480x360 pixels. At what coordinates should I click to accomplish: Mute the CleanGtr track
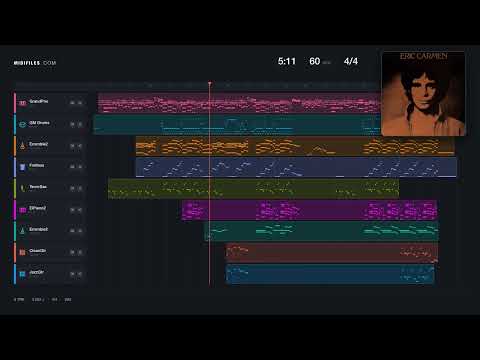(x=72, y=252)
